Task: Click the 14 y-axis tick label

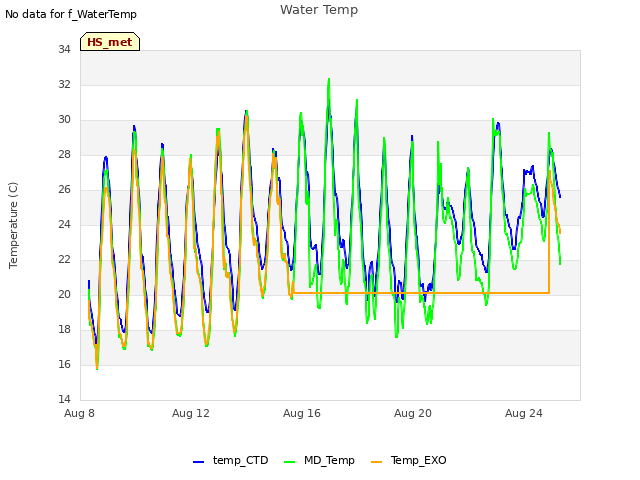Action: [x=64, y=399]
